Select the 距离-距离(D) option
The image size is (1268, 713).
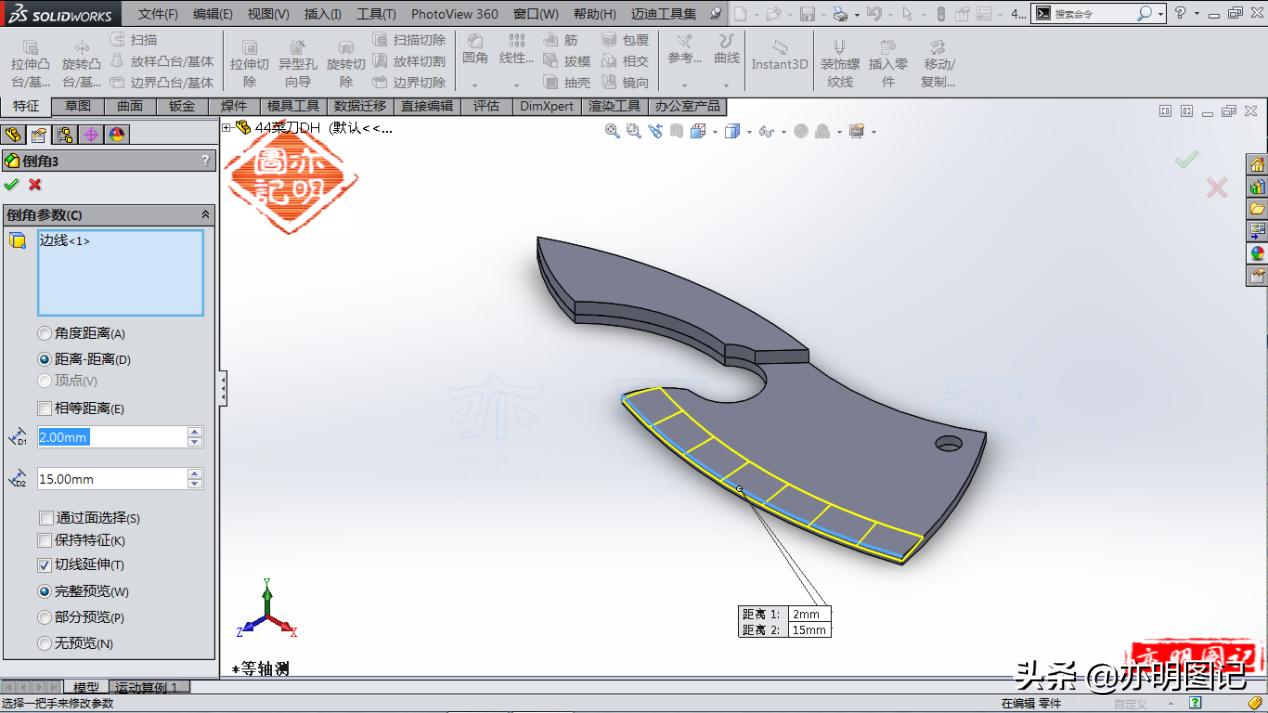tap(43, 359)
